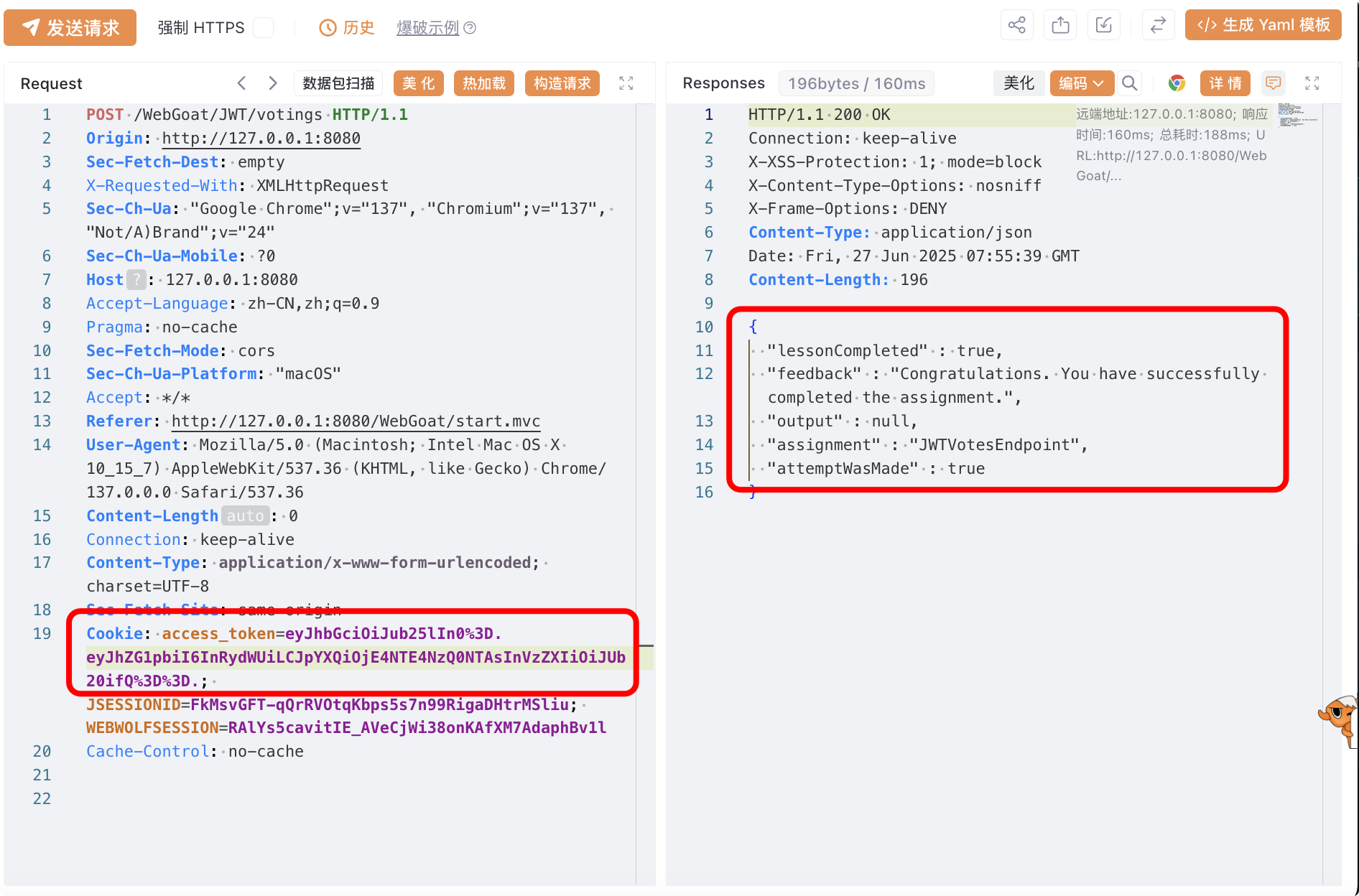Screen dimensions: 1359x896
Task: Click the export upload icon
Action: pos(1060,25)
